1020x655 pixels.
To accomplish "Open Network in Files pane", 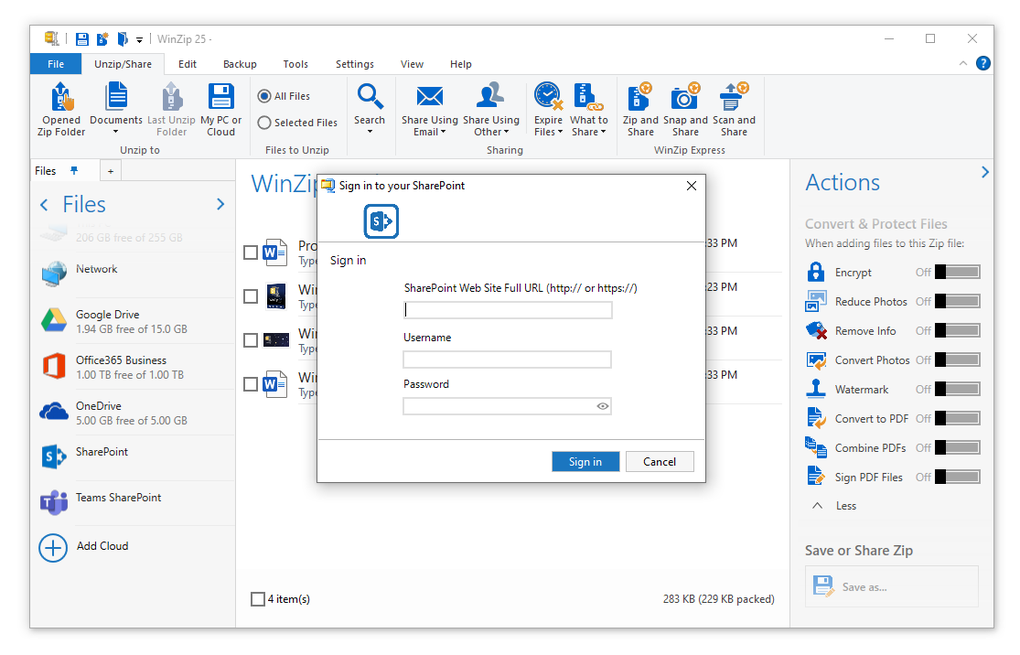I will coord(135,275).
